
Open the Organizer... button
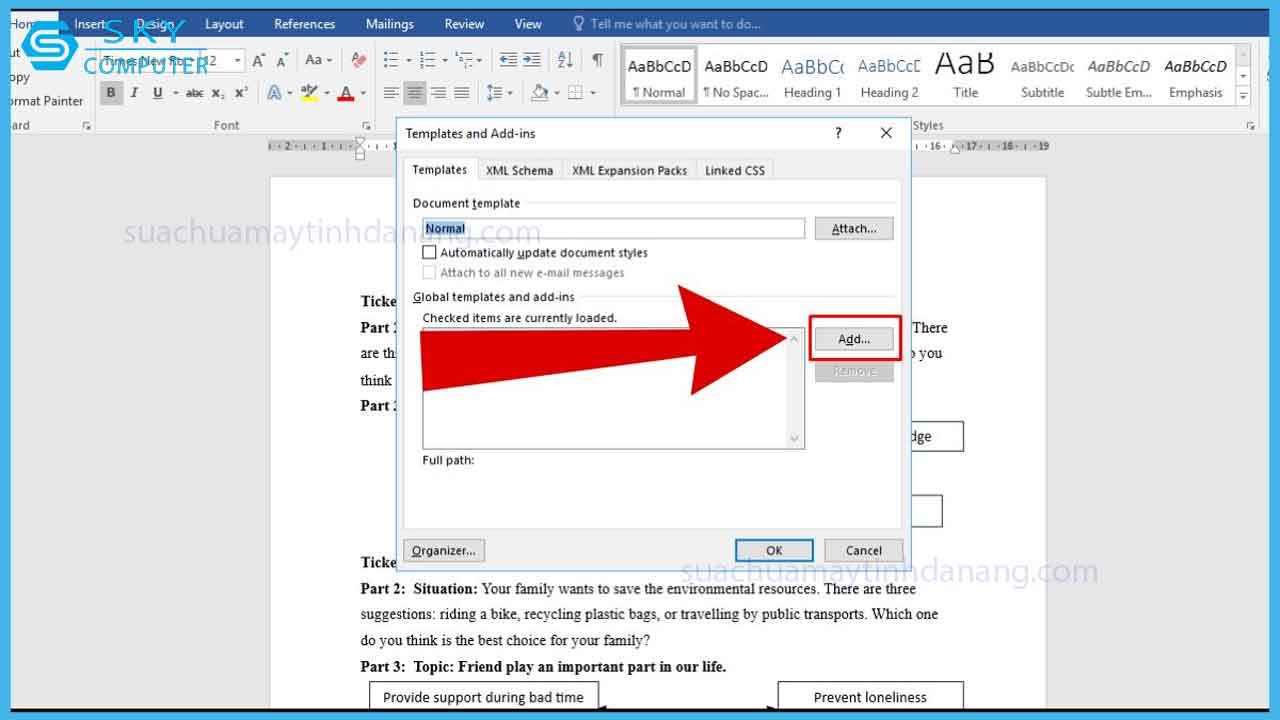444,550
